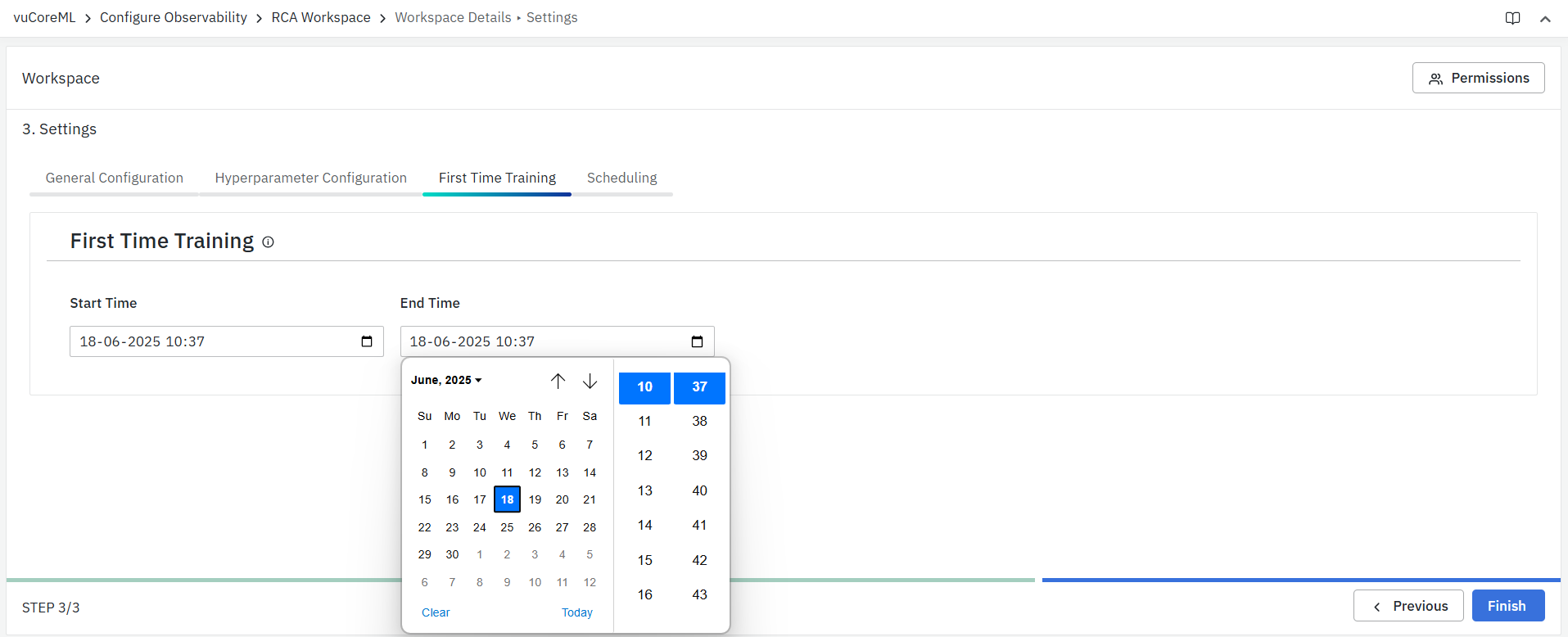Open the documentation book icon
Viewport: 1568px width, 637px height.
pyautogui.click(x=1512, y=18)
